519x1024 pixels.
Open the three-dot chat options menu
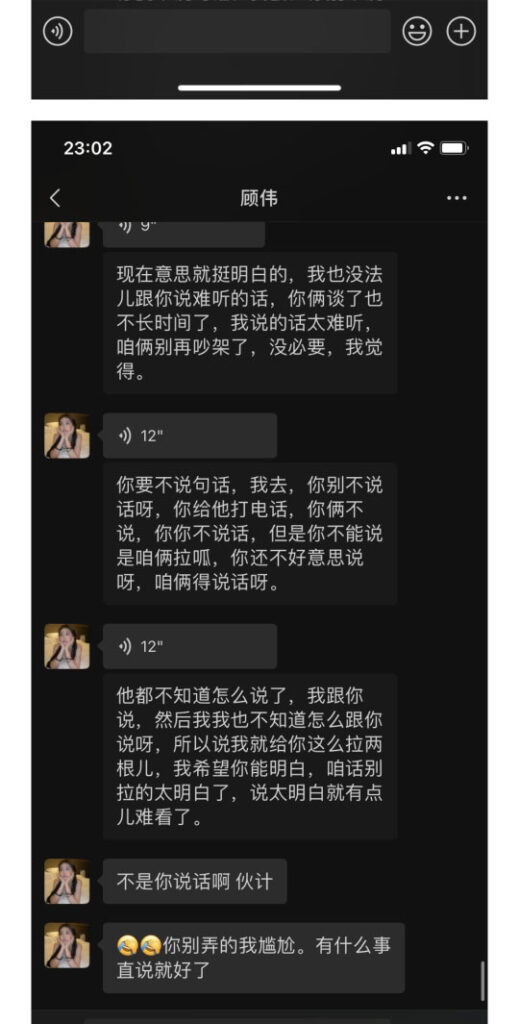pos(456,199)
